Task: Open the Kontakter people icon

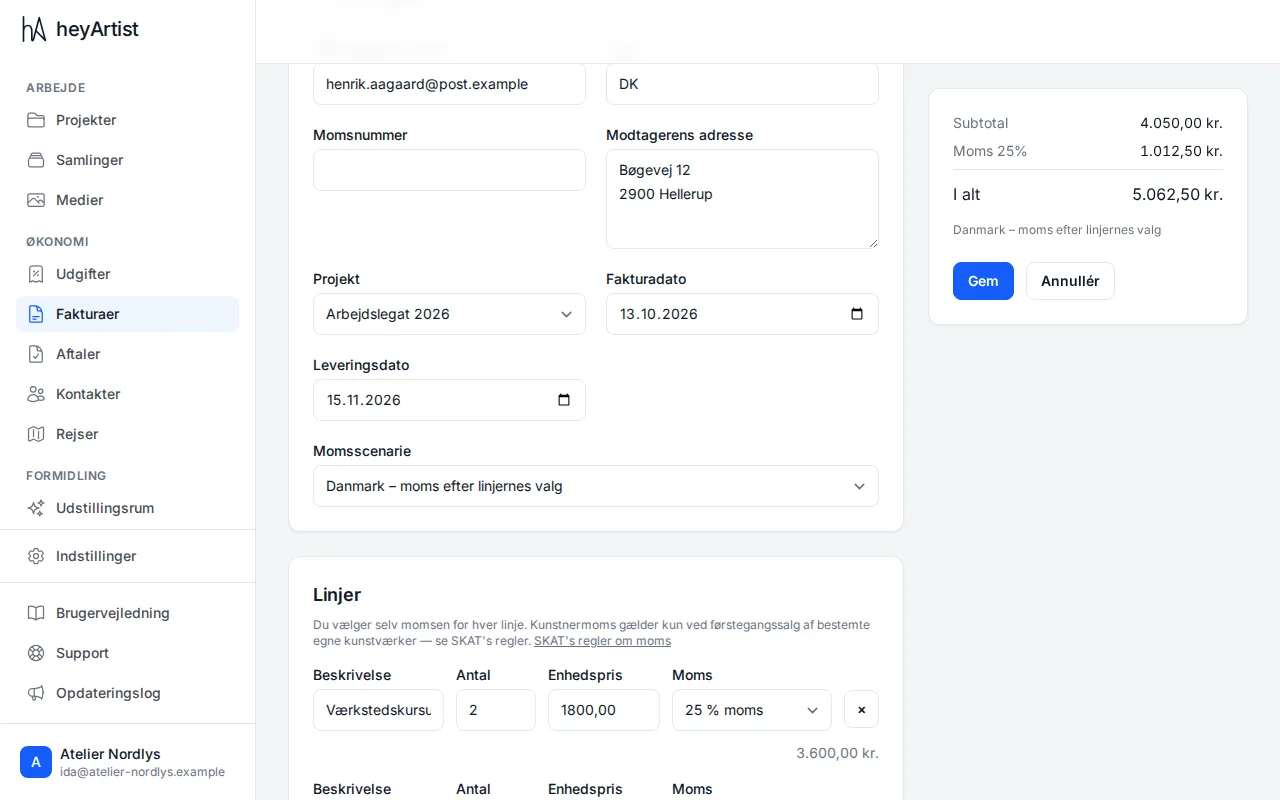Action: [36, 394]
